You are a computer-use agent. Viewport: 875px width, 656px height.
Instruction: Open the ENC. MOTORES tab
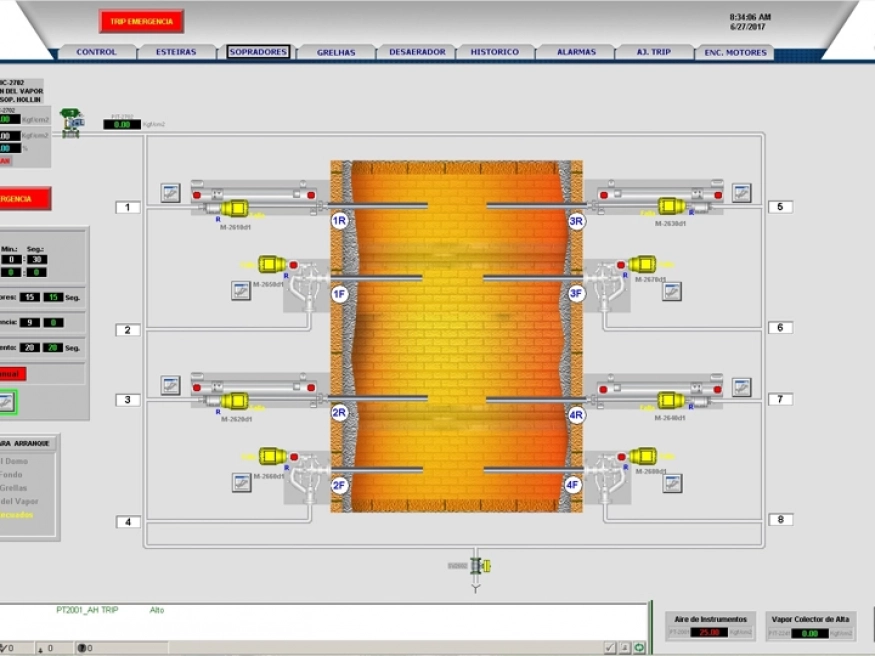734,52
